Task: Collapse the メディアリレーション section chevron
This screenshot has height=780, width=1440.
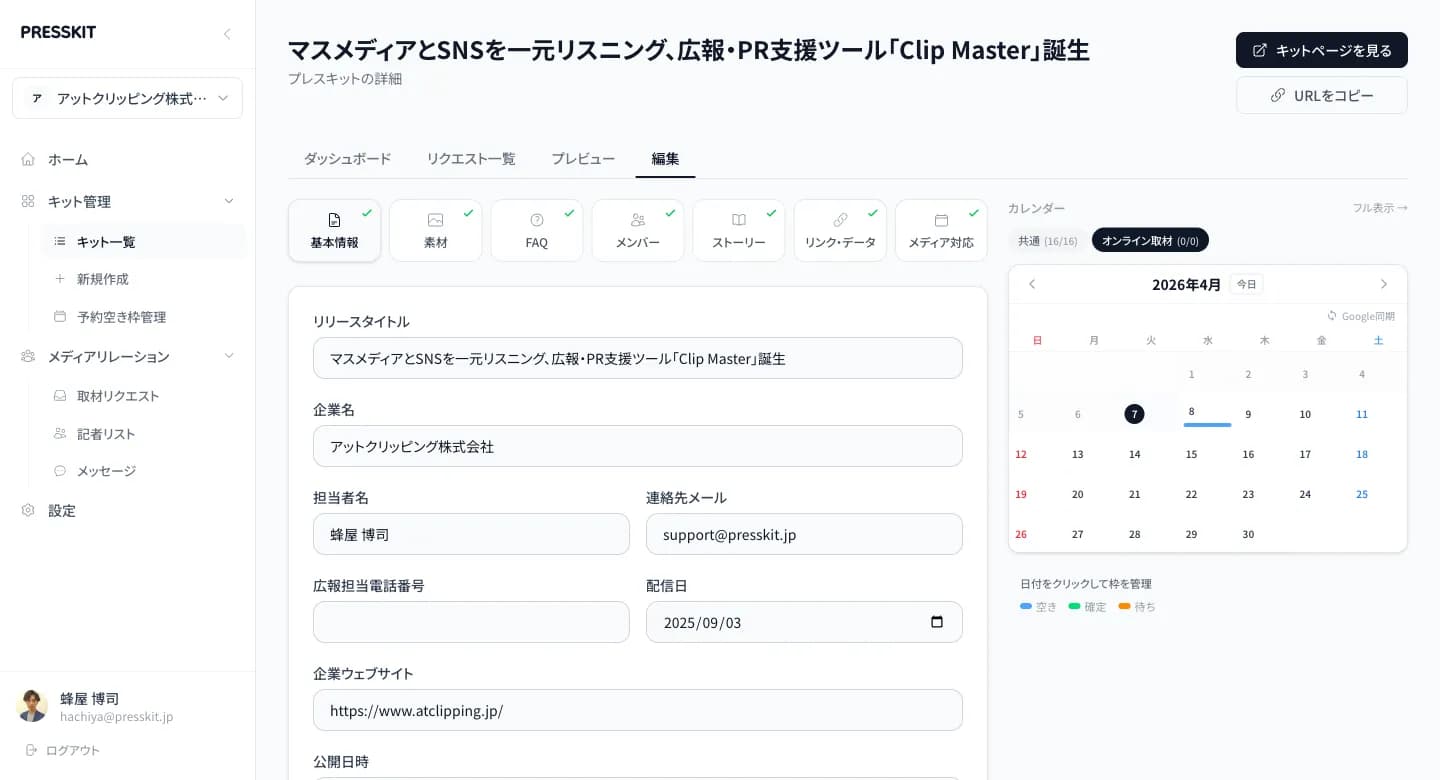Action: click(229, 356)
